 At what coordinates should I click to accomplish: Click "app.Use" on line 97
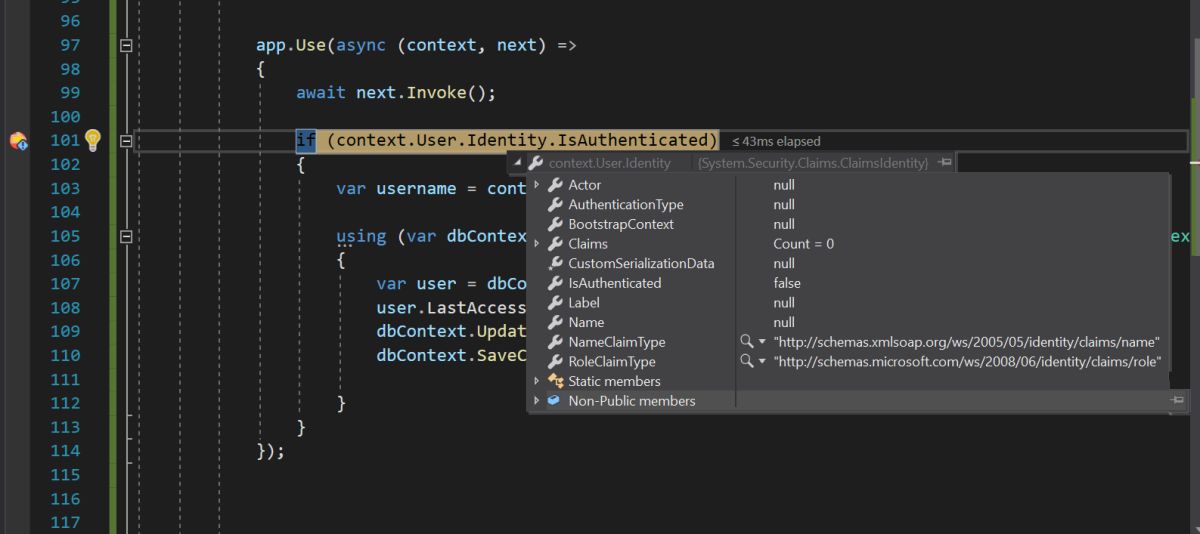290,45
